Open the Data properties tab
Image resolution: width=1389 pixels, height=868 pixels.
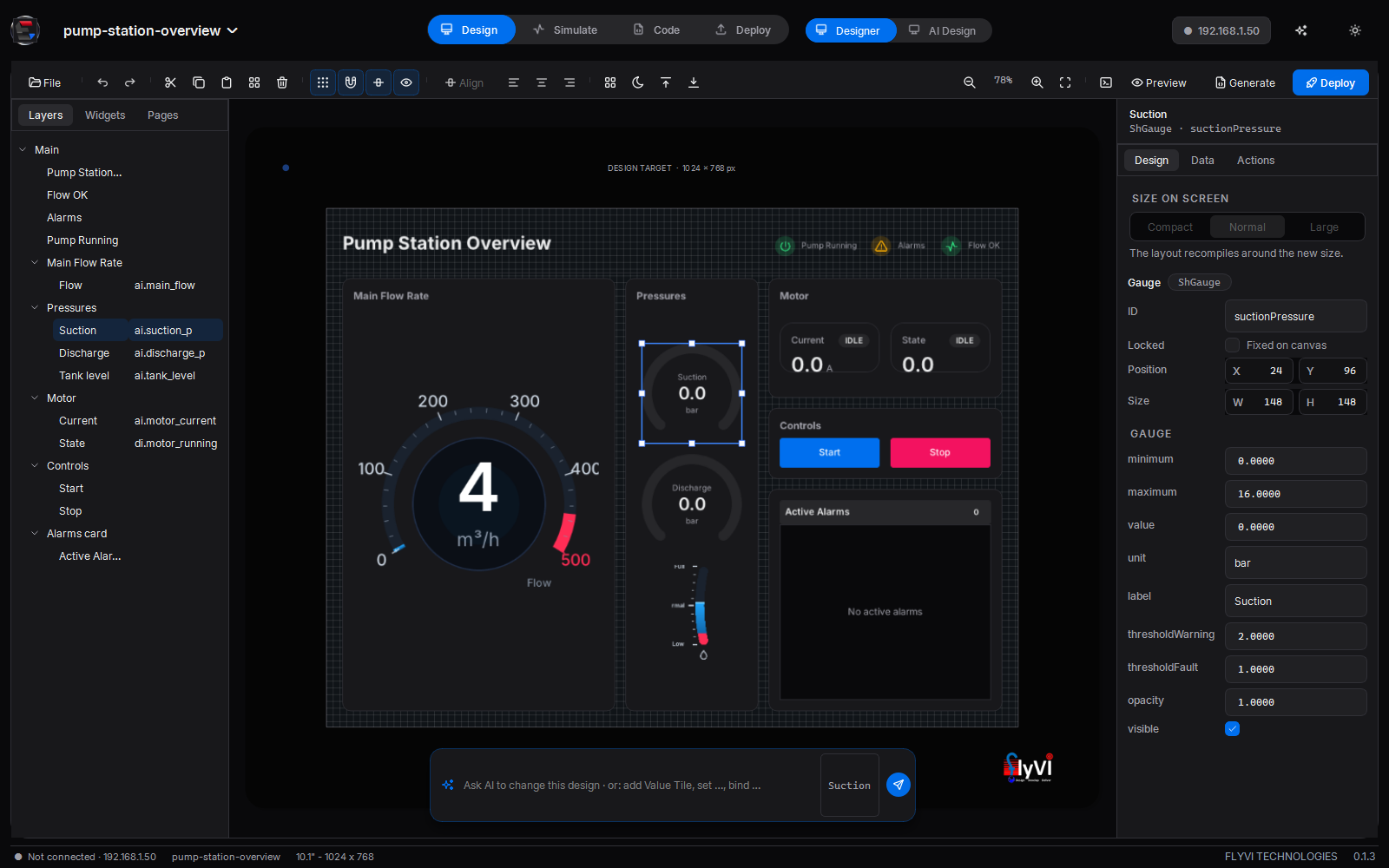tap(1202, 161)
